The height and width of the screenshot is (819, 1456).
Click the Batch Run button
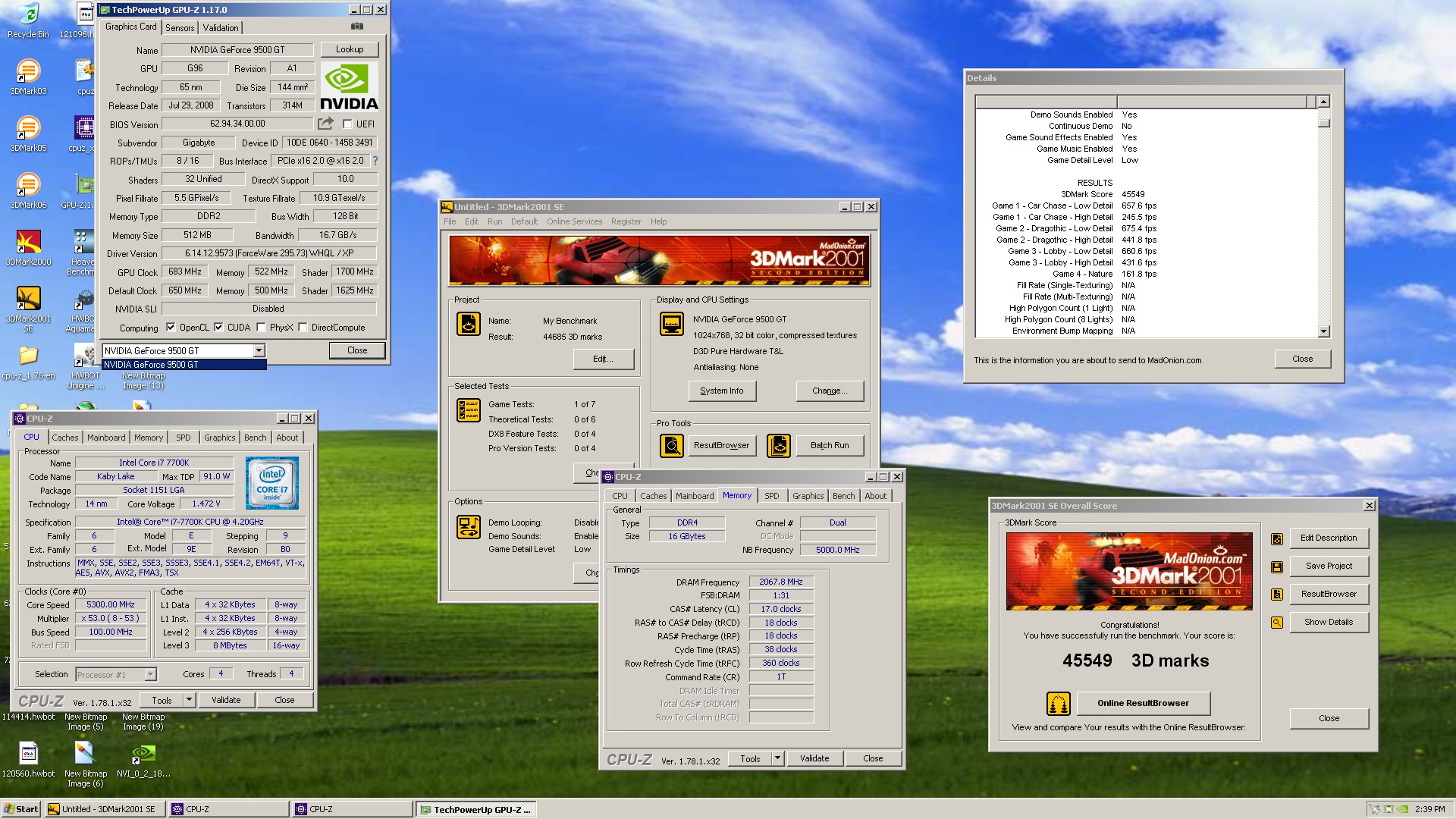(830, 446)
